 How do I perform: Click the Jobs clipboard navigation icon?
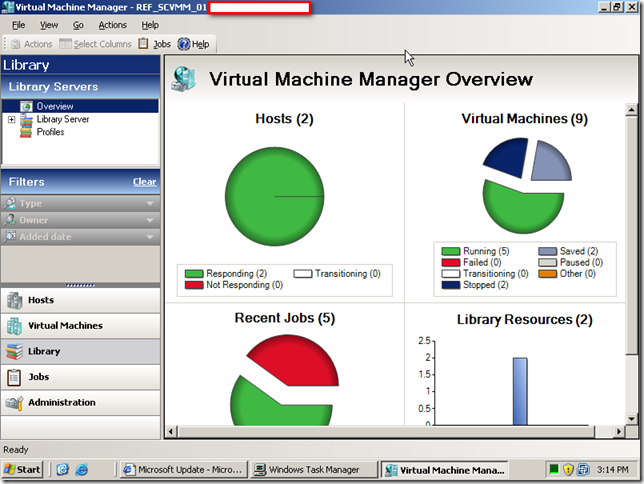(x=14, y=377)
